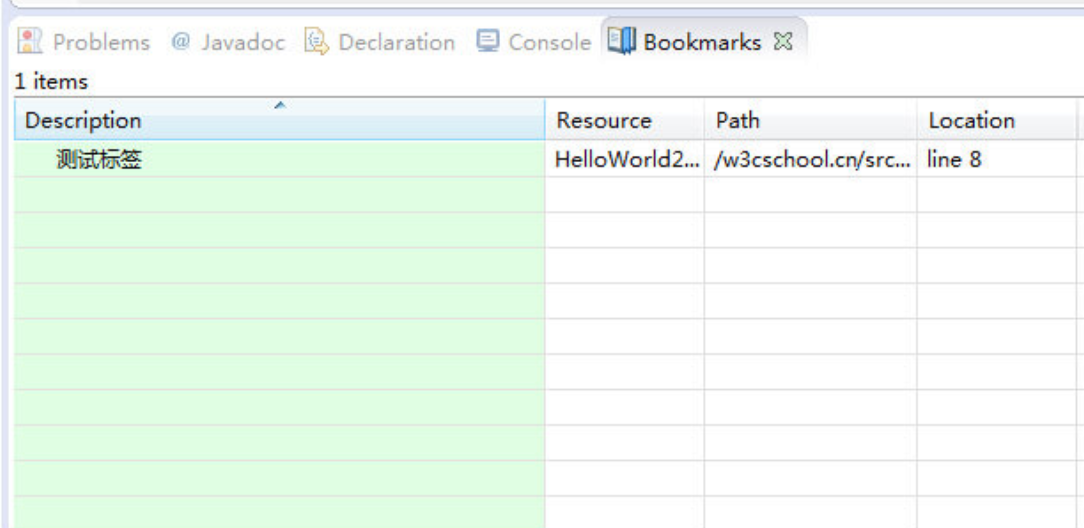Sort by the Location column header
Viewport: 1084px width, 528px height.
[x=997, y=120]
